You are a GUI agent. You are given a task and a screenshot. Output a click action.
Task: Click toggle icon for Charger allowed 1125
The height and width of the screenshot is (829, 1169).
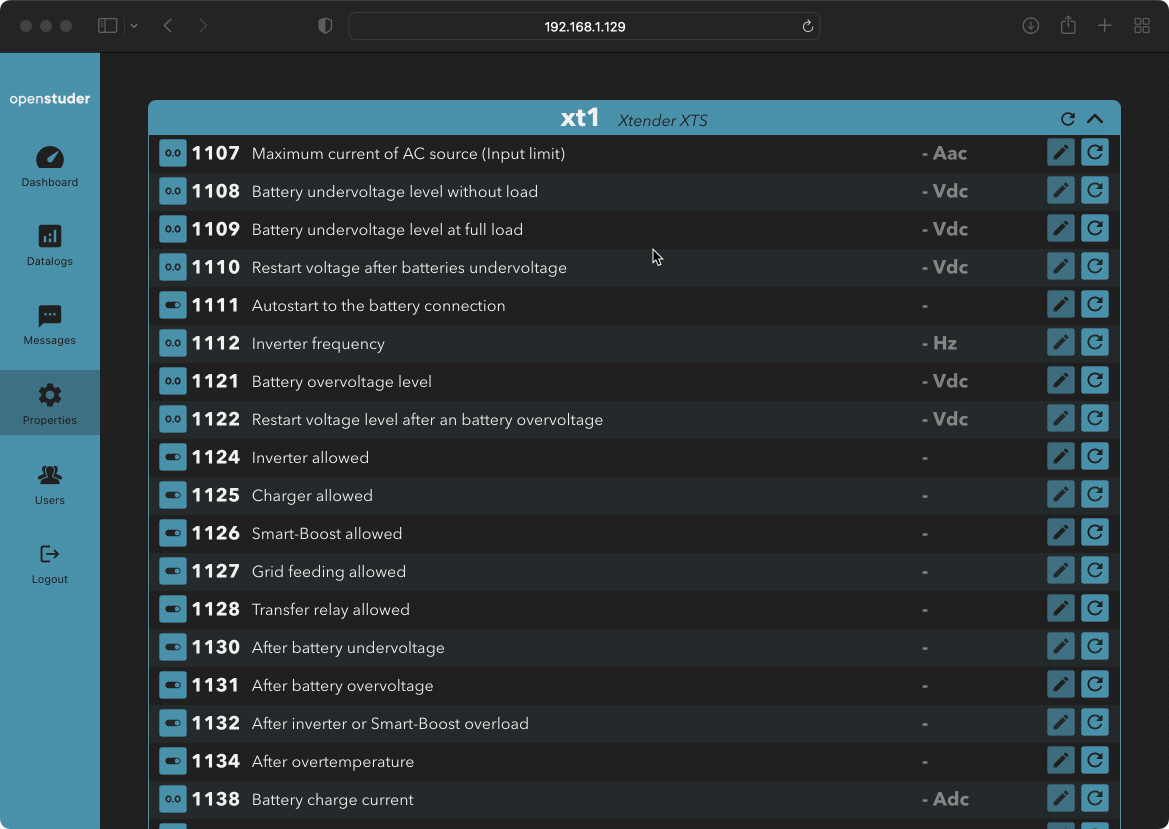click(x=173, y=495)
